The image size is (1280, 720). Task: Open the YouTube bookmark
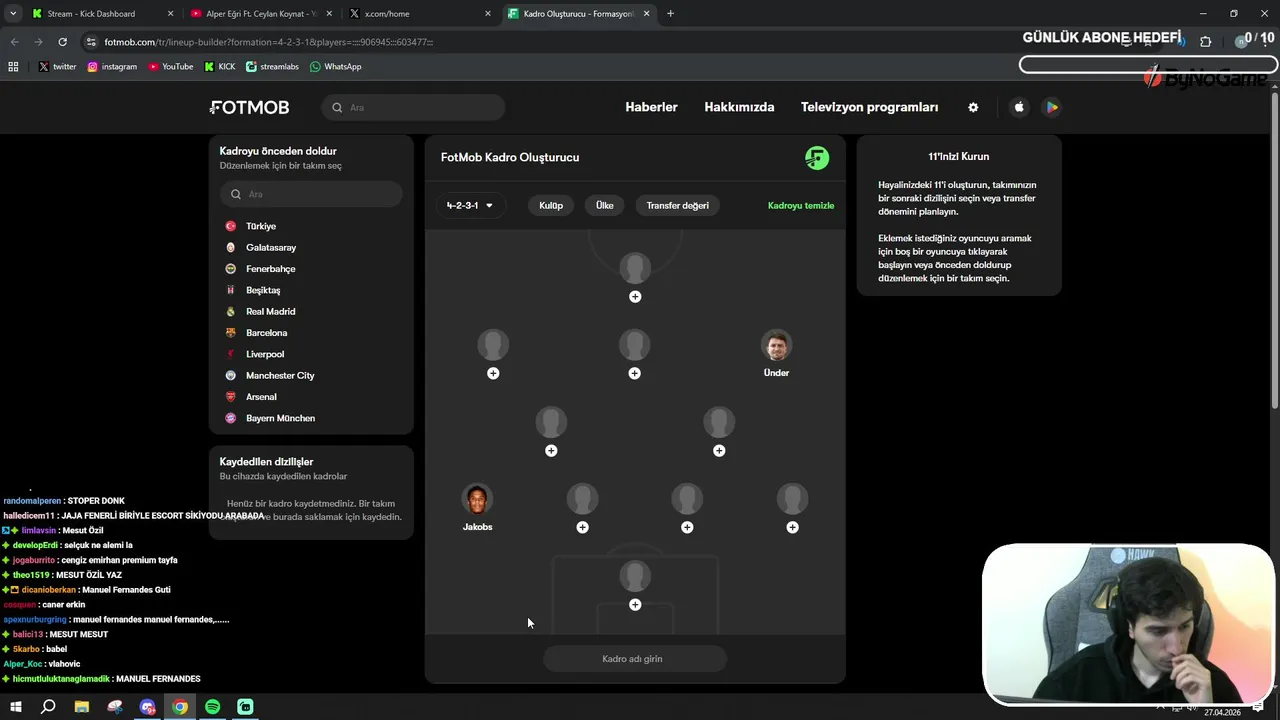coord(171,66)
